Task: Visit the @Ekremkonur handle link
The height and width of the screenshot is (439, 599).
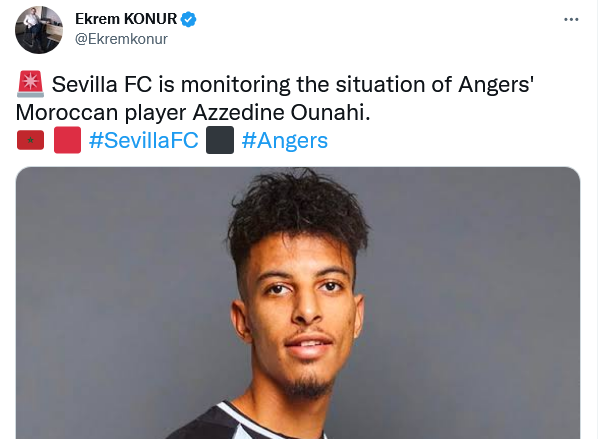Action: tap(121, 39)
